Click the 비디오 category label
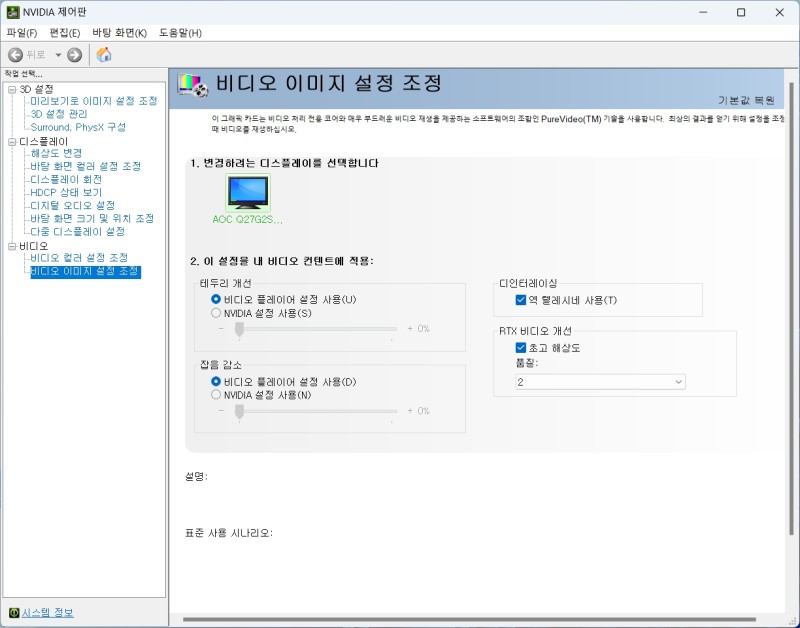 (34, 246)
